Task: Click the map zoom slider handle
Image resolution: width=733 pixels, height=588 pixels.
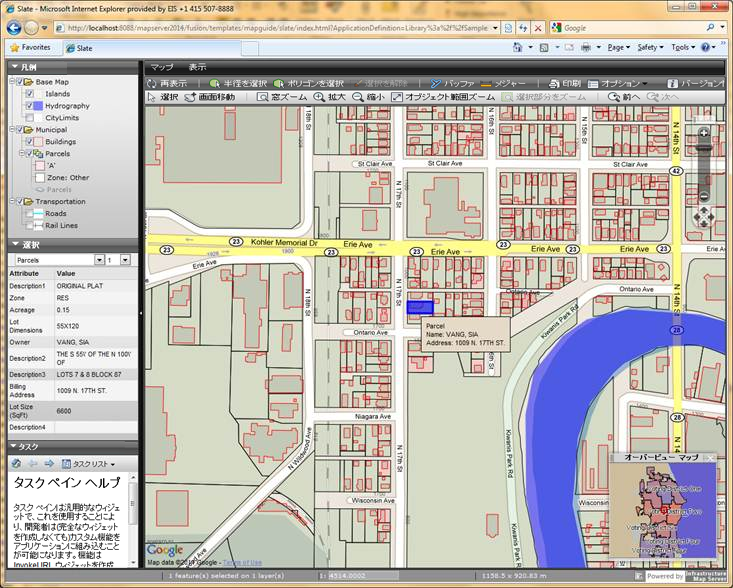Action: (x=704, y=149)
